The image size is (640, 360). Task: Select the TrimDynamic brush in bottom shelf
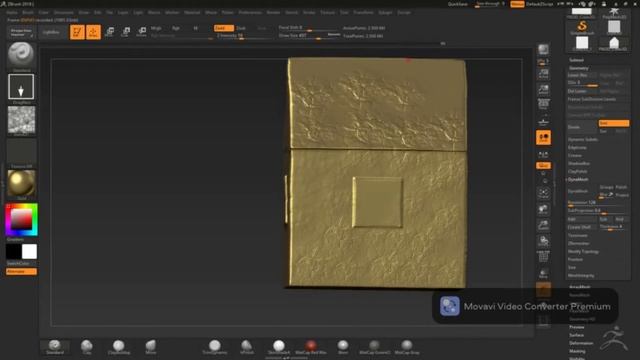tap(215, 347)
